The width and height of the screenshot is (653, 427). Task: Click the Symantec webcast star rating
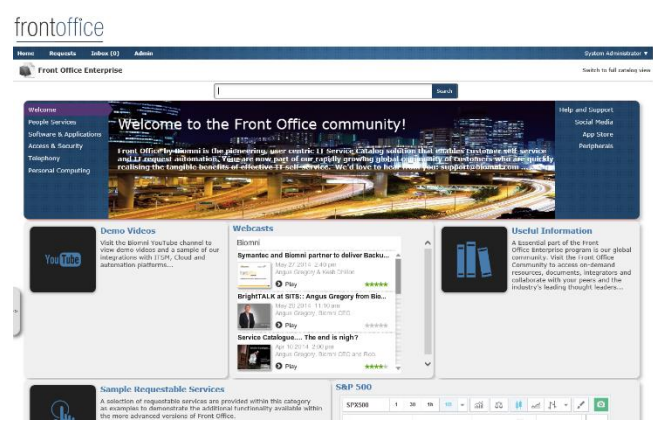pyautogui.click(x=376, y=284)
